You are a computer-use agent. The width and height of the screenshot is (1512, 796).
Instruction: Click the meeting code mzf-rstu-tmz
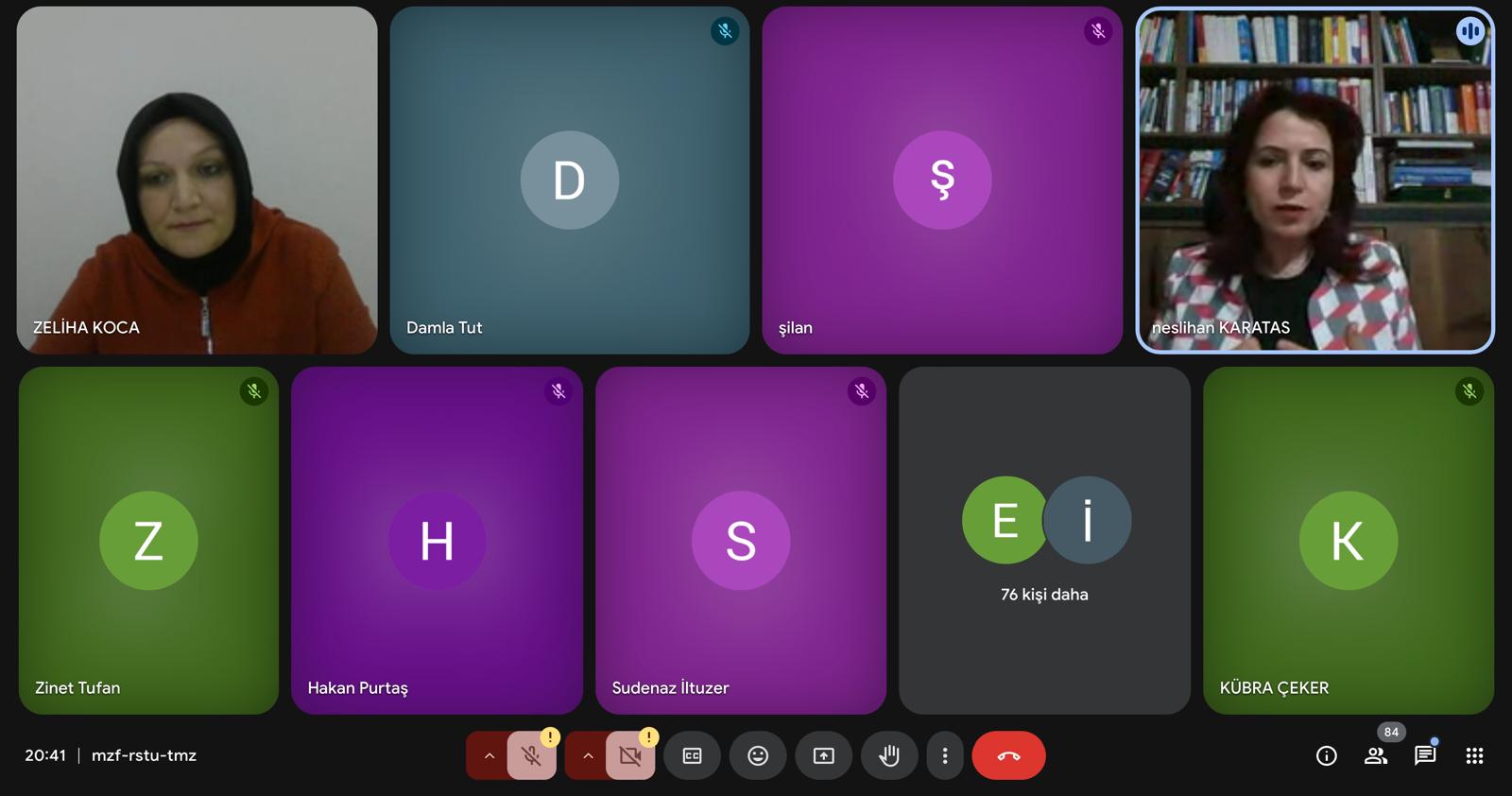point(144,755)
